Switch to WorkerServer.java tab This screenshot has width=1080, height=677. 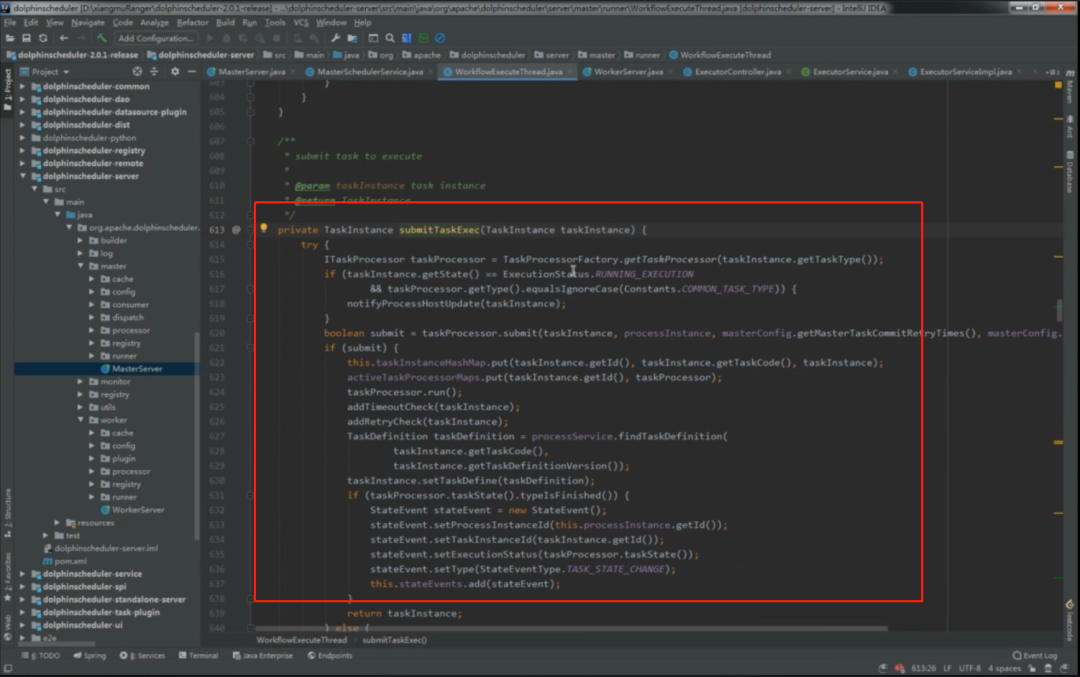pos(628,72)
